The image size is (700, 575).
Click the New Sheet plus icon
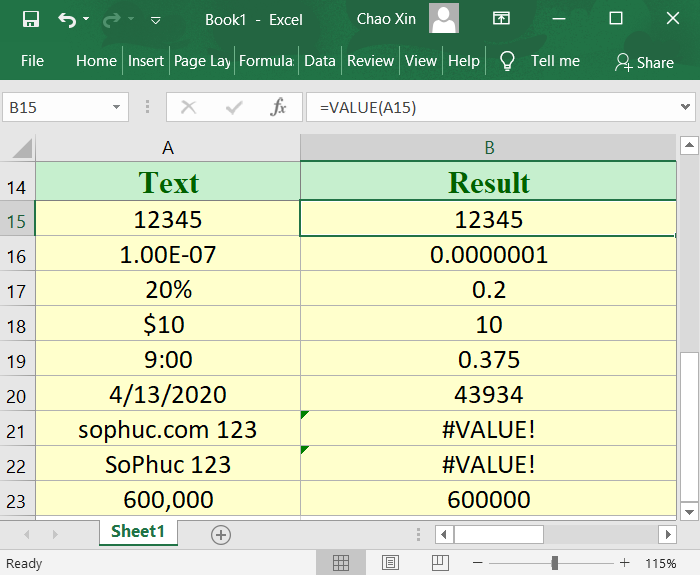[221, 534]
